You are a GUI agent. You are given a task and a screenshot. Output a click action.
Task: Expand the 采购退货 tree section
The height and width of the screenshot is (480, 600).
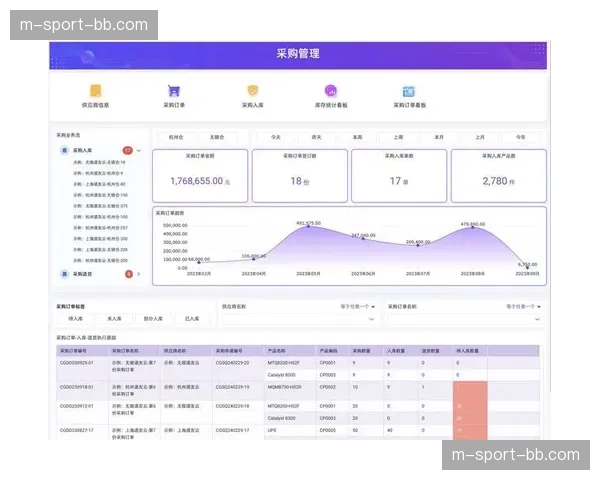pos(139,273)
